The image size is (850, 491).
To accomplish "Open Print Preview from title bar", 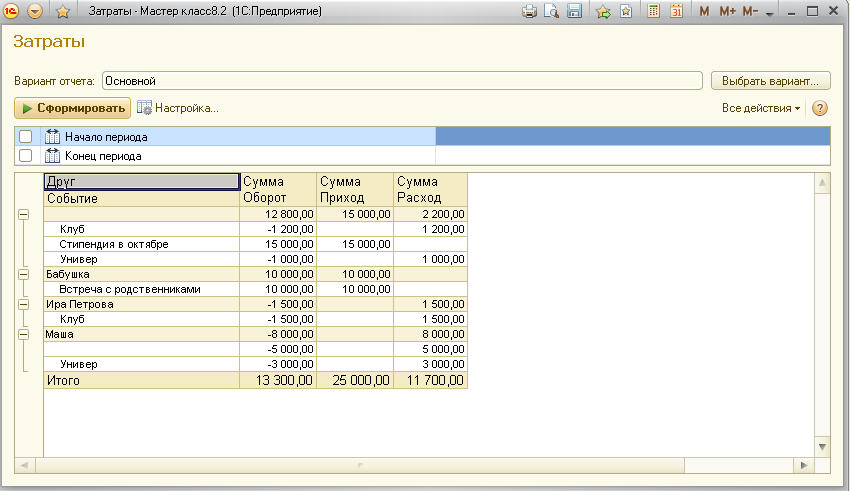I will tap(551, 11).
